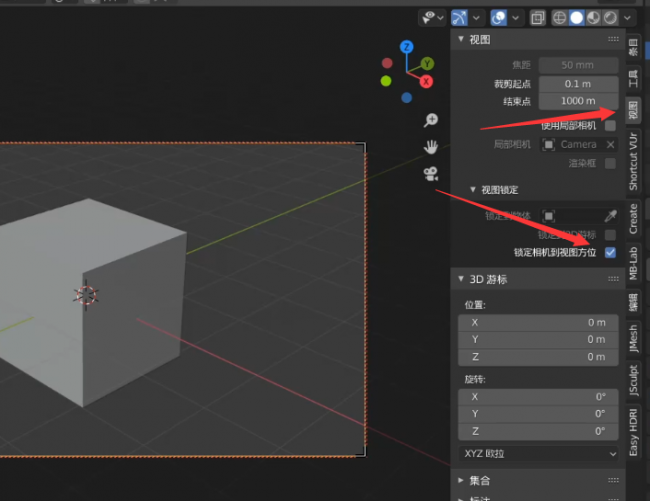Open the shading options dropdown arrow
650x501 pixels.
tap(628, 18)
